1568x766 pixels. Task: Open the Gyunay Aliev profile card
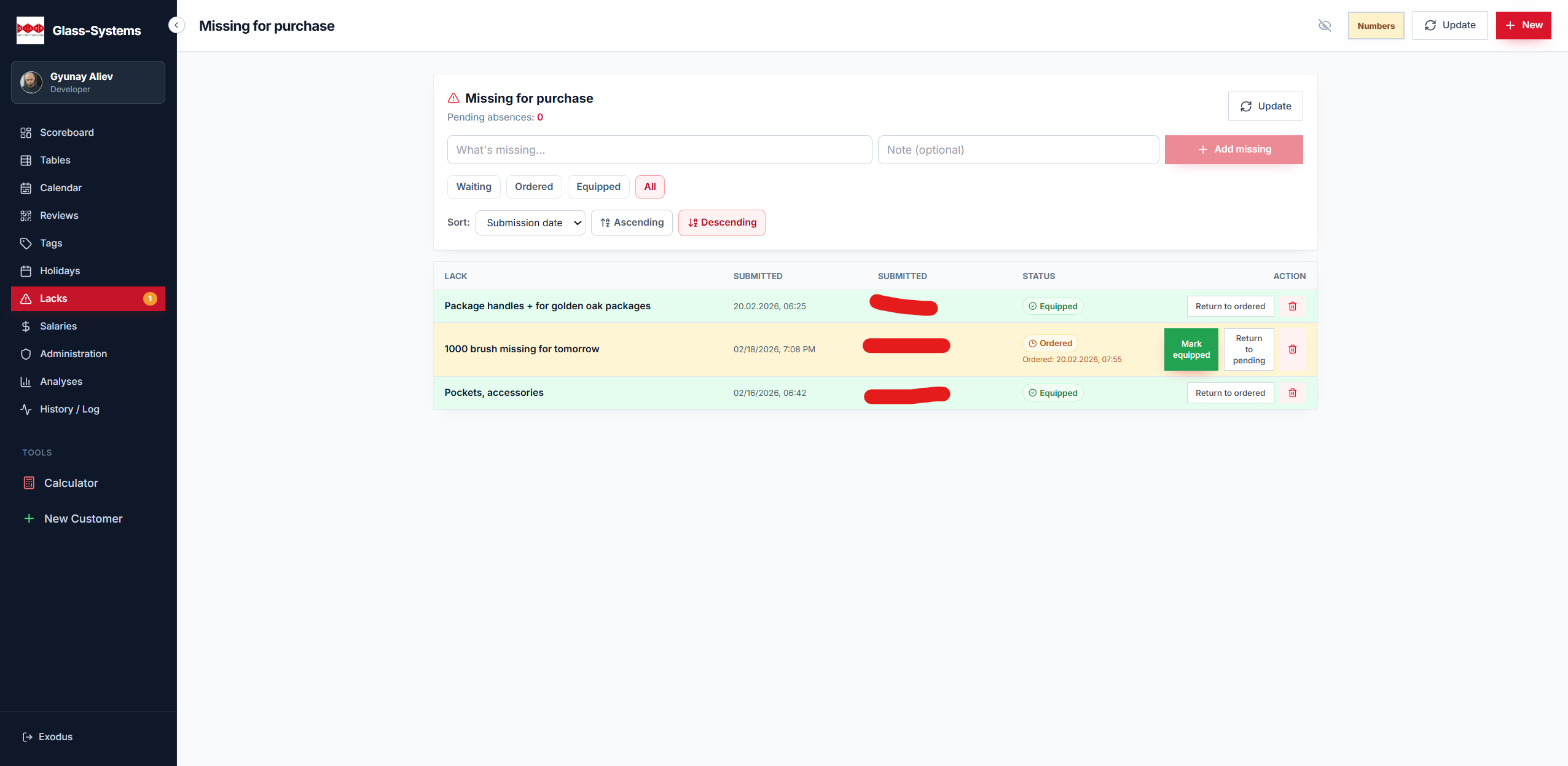88,82
